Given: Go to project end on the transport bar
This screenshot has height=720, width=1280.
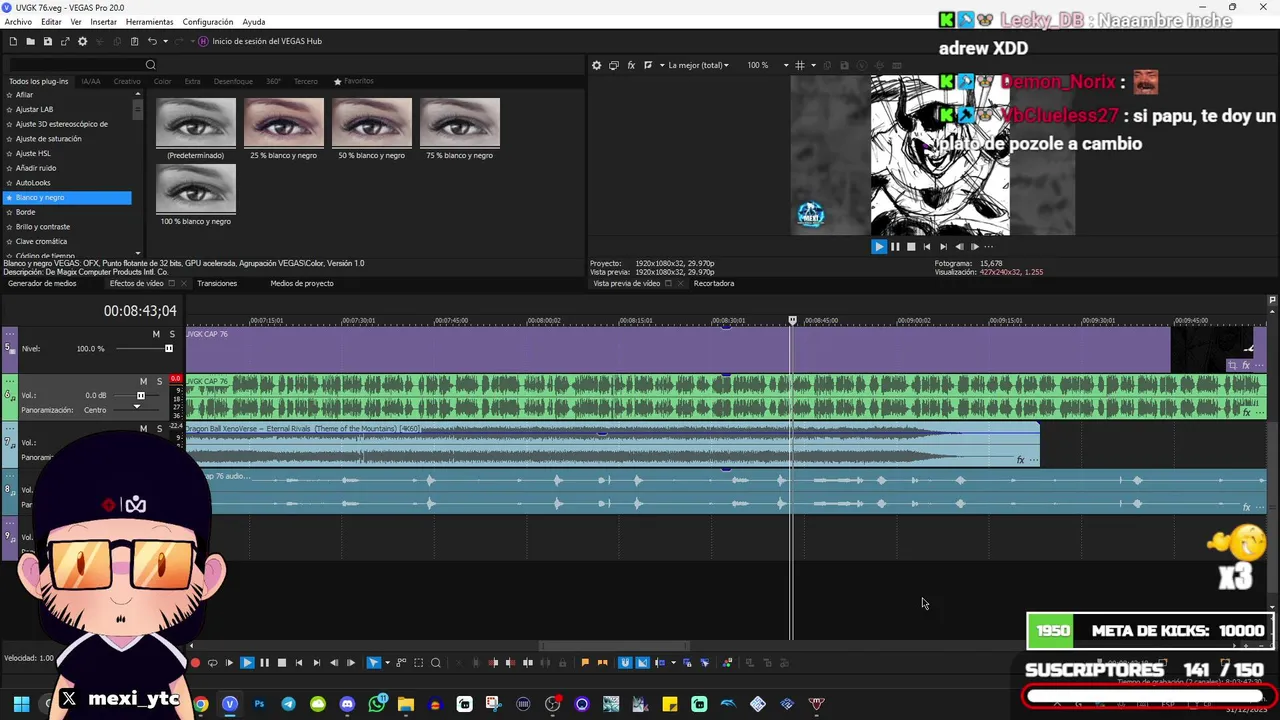Looking at the screenshot, I should click(x=316, y=662).
